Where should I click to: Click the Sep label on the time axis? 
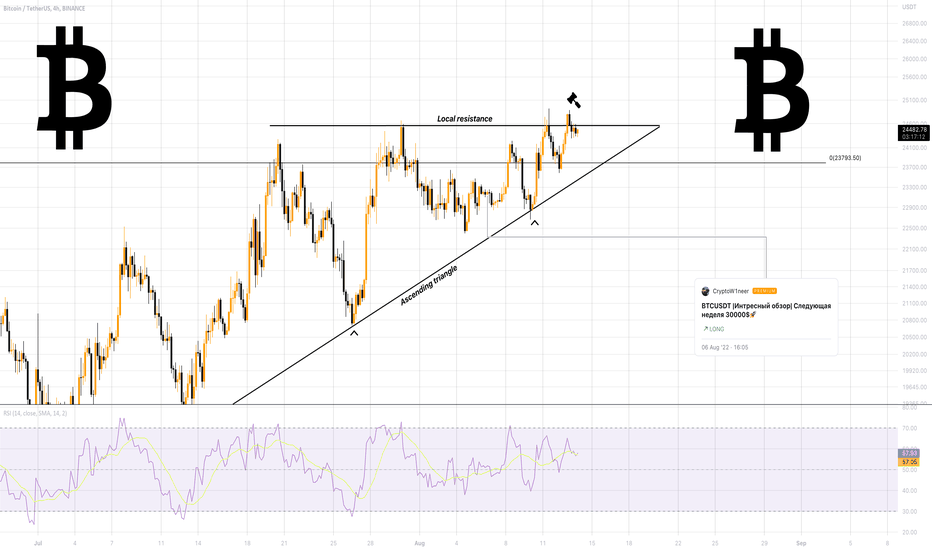801,543
